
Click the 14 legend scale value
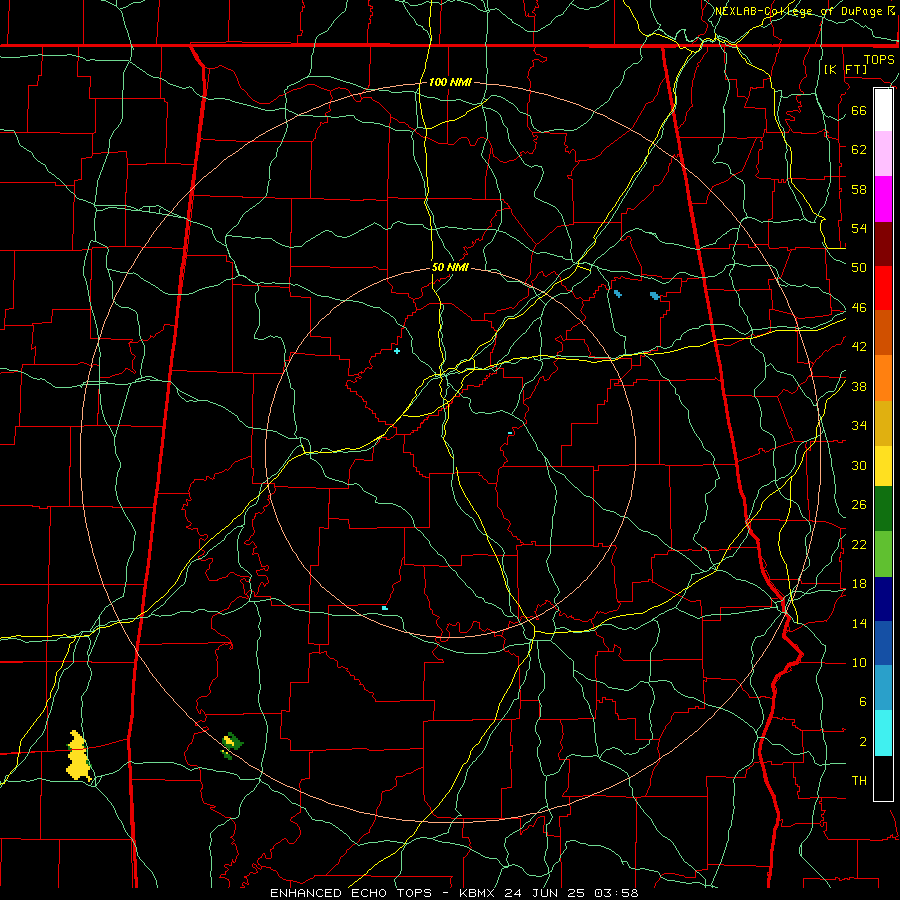[859, 623]
